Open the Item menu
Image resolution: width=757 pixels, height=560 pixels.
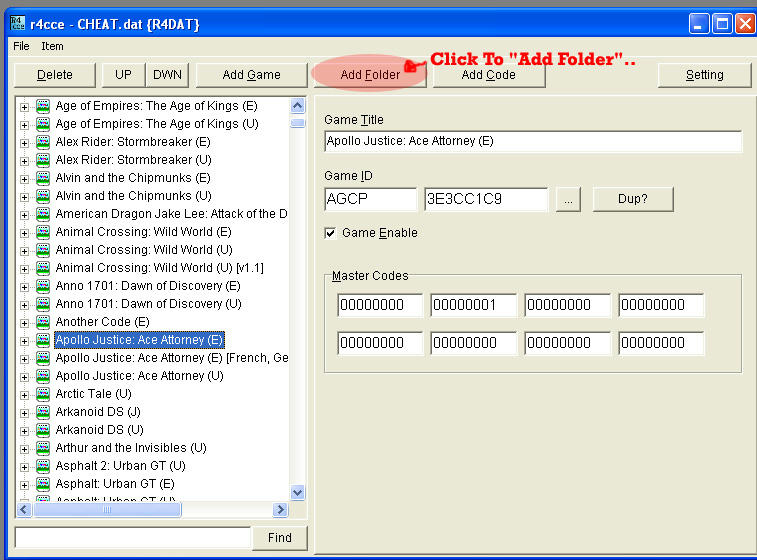pos(52,46)
